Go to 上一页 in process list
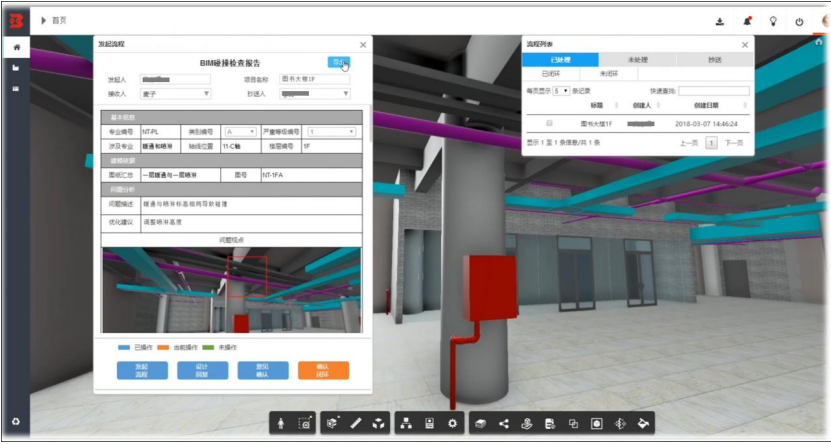This screenshot has height=444, width=831. point(689,143)
